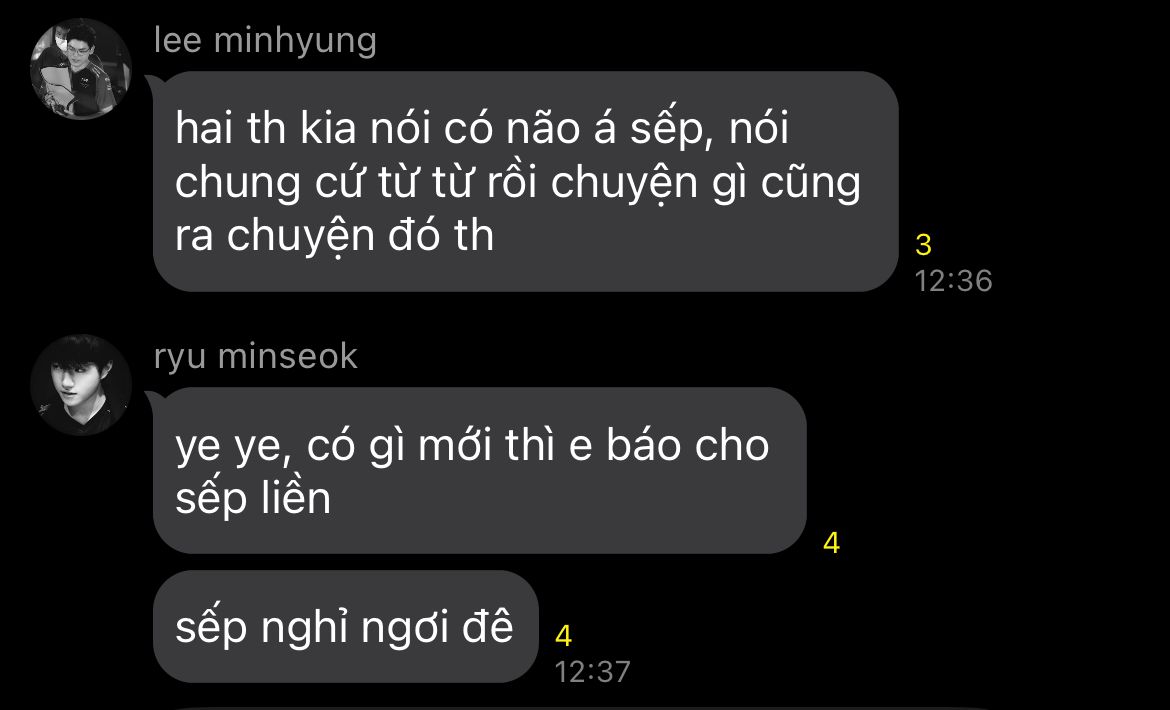Open ryu minseok's profile avatar
The width and height of the screenshot is (1170, 710).
pos(81,384)
